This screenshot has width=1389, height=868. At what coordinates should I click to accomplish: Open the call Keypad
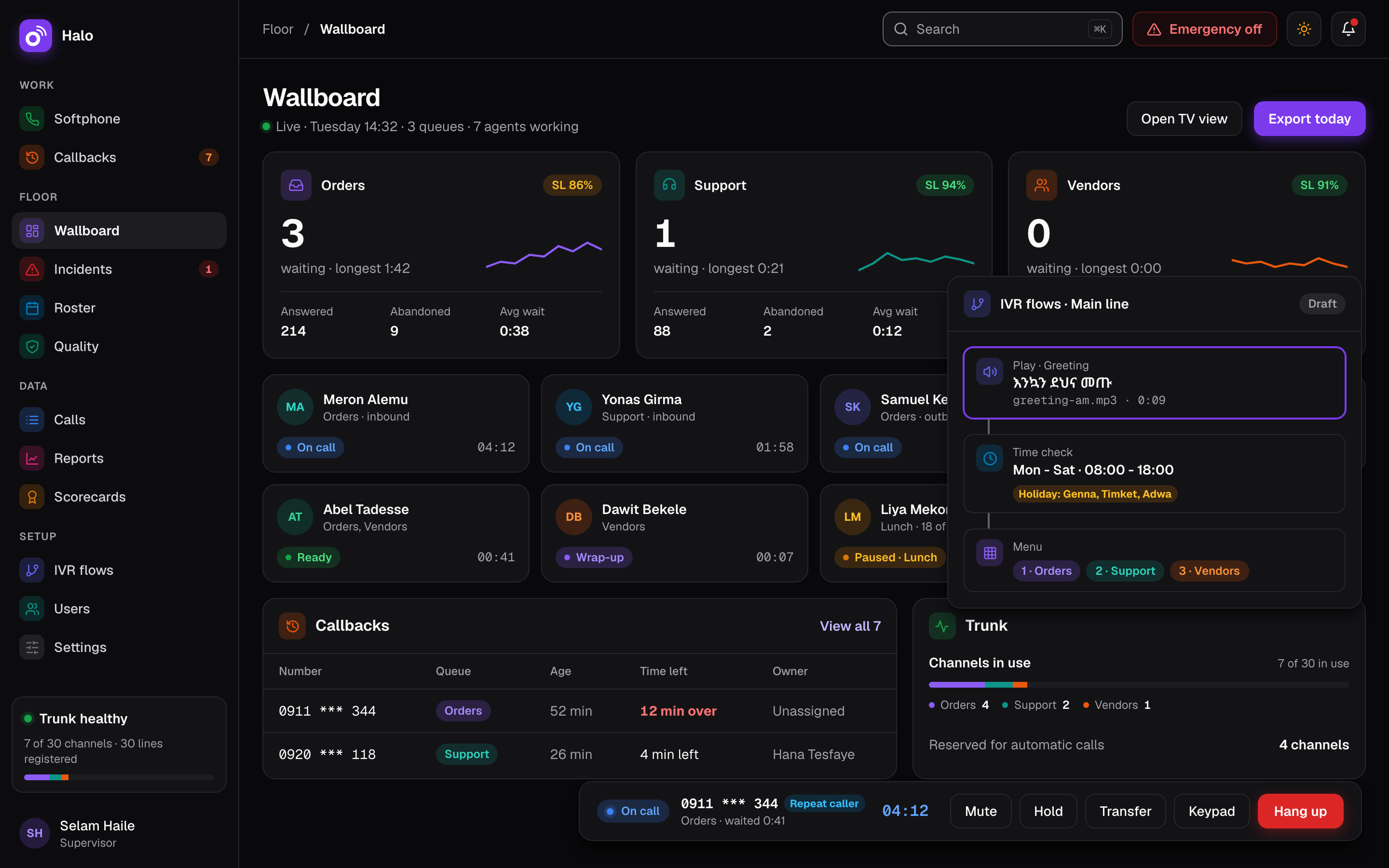(x=1212, y=811)
